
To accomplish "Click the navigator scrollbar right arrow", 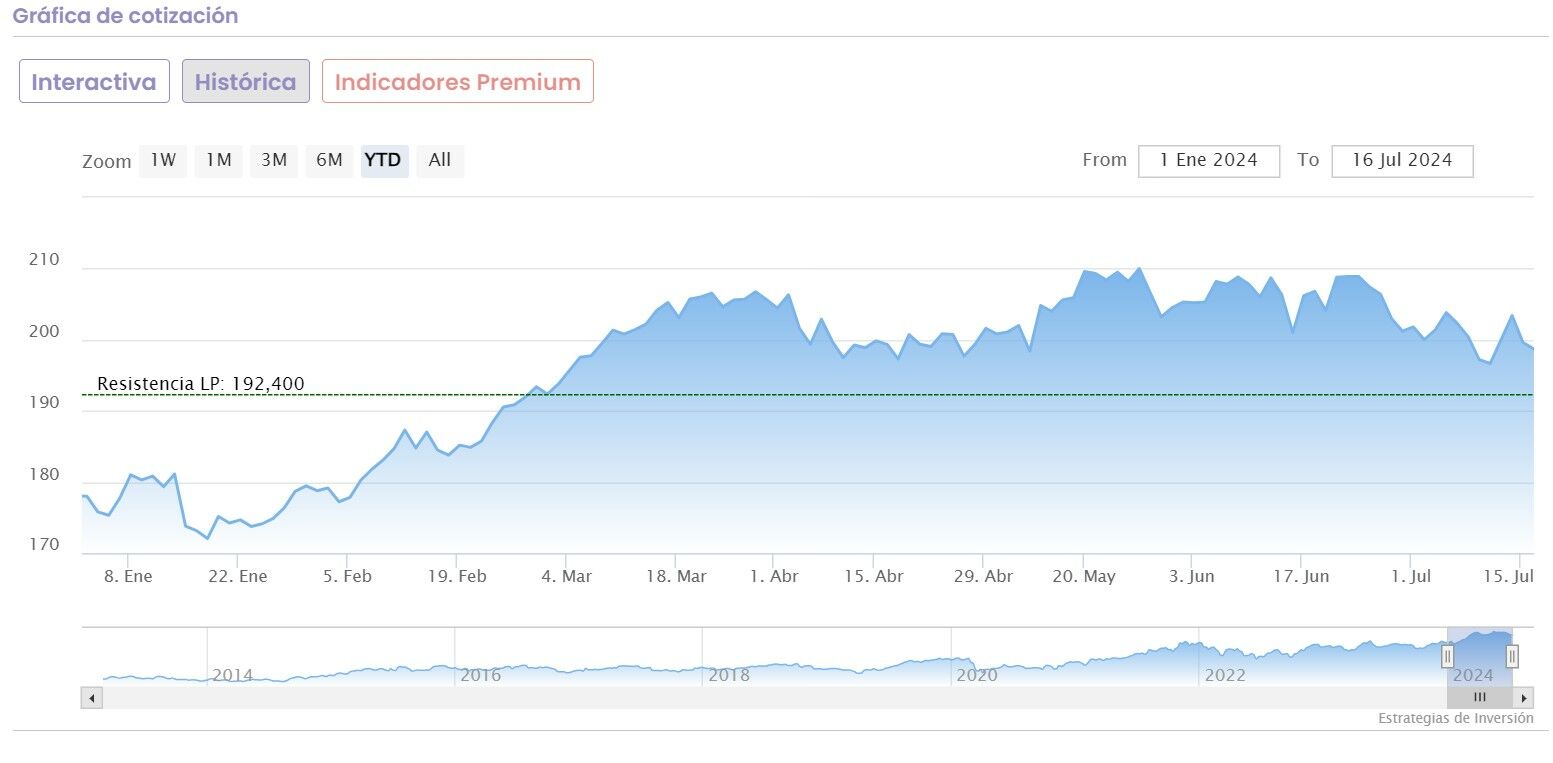I will click(x=1524, y=698).
